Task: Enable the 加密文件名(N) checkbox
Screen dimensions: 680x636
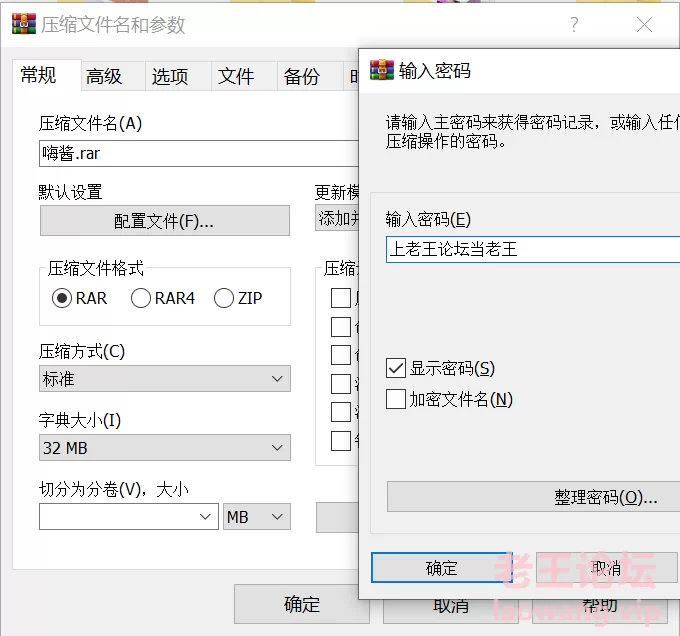Action: [x=396, y=399]
